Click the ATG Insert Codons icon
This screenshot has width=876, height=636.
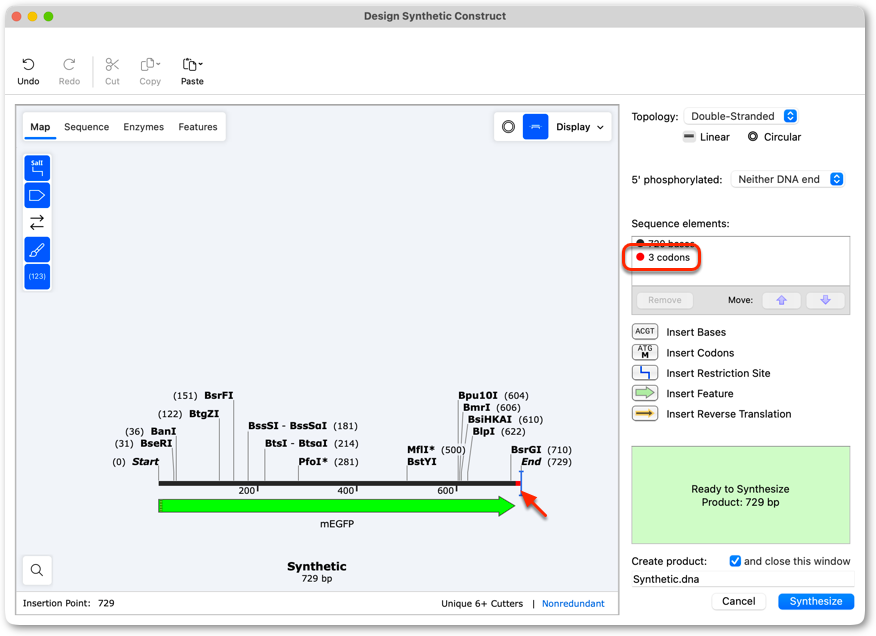point(645,352)
